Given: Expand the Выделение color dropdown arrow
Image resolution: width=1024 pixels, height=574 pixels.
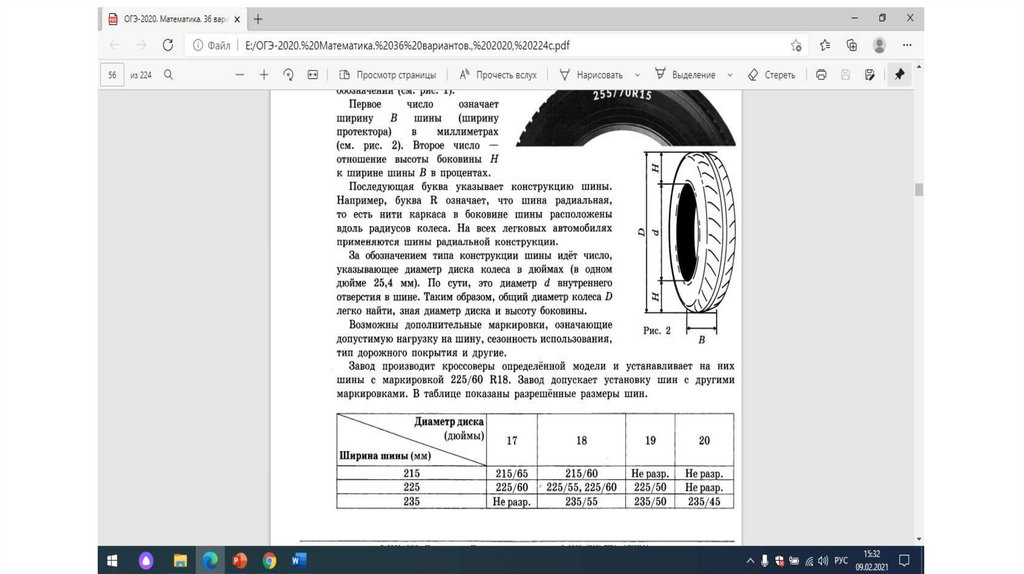Looking at the screenshot, I should (730, 75).
